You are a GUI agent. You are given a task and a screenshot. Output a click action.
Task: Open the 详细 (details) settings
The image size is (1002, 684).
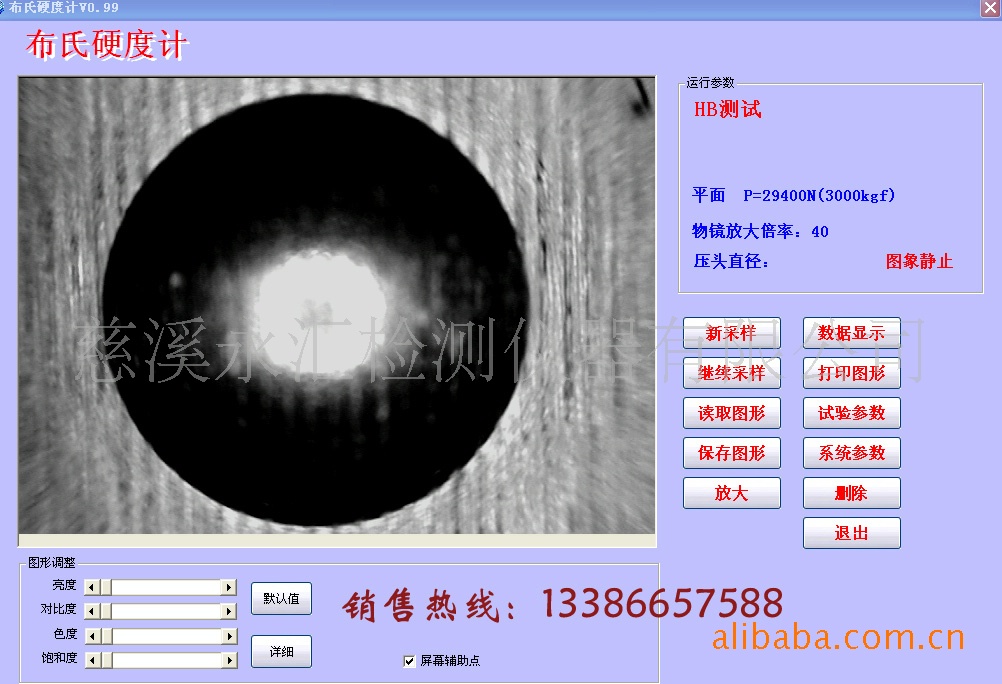tap(281, 651)
